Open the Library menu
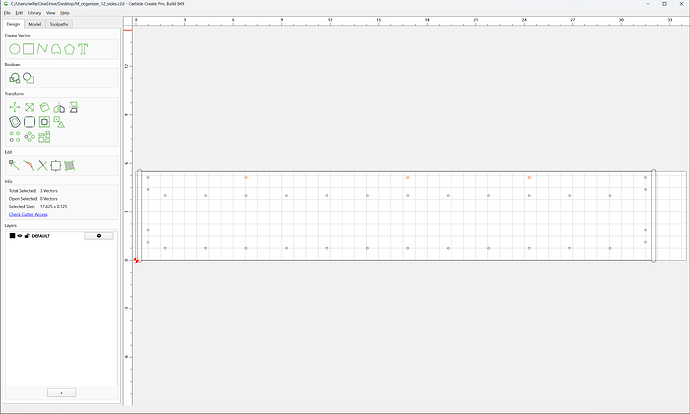Screen dimensions: 690x414 tap(34, 13)
